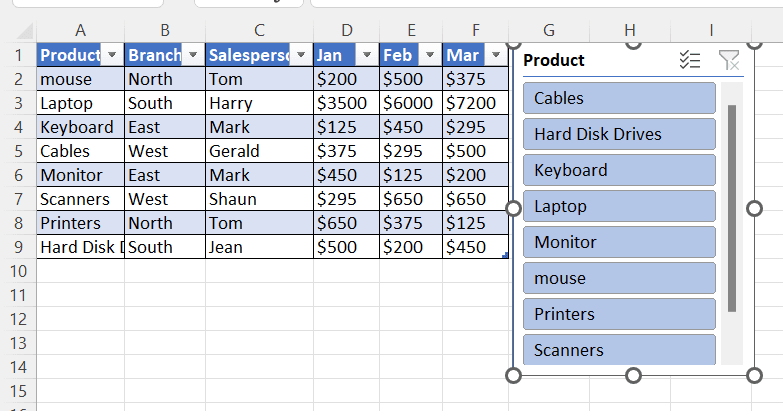Open the Mar column filter dropdown
The width and height of the screenshot is (783, 411).
[x=495, y=55]
